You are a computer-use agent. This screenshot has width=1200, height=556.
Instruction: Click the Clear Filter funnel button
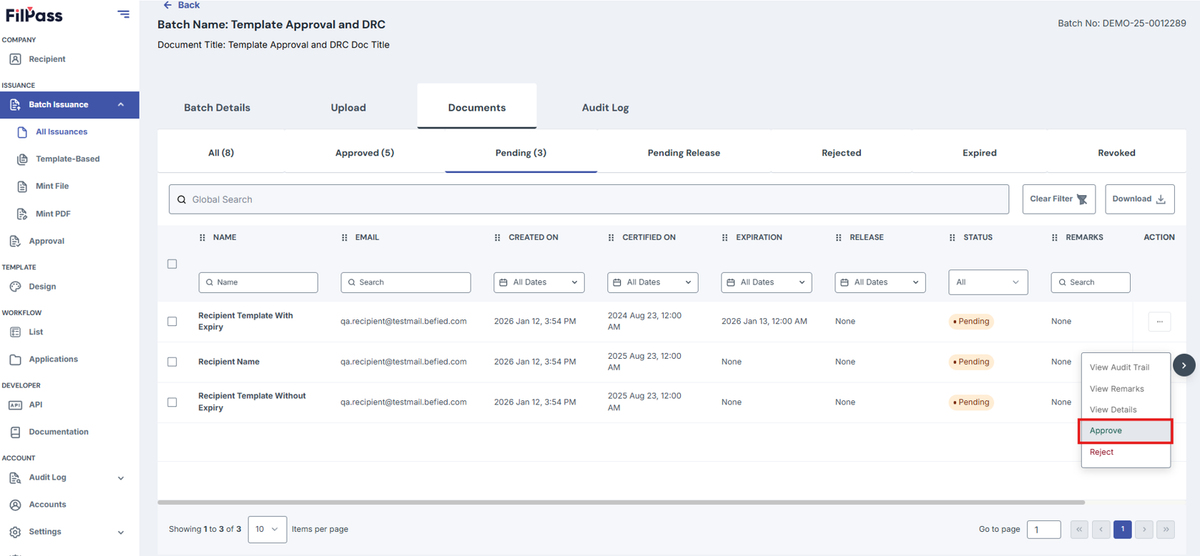[x=1059, y=199]
